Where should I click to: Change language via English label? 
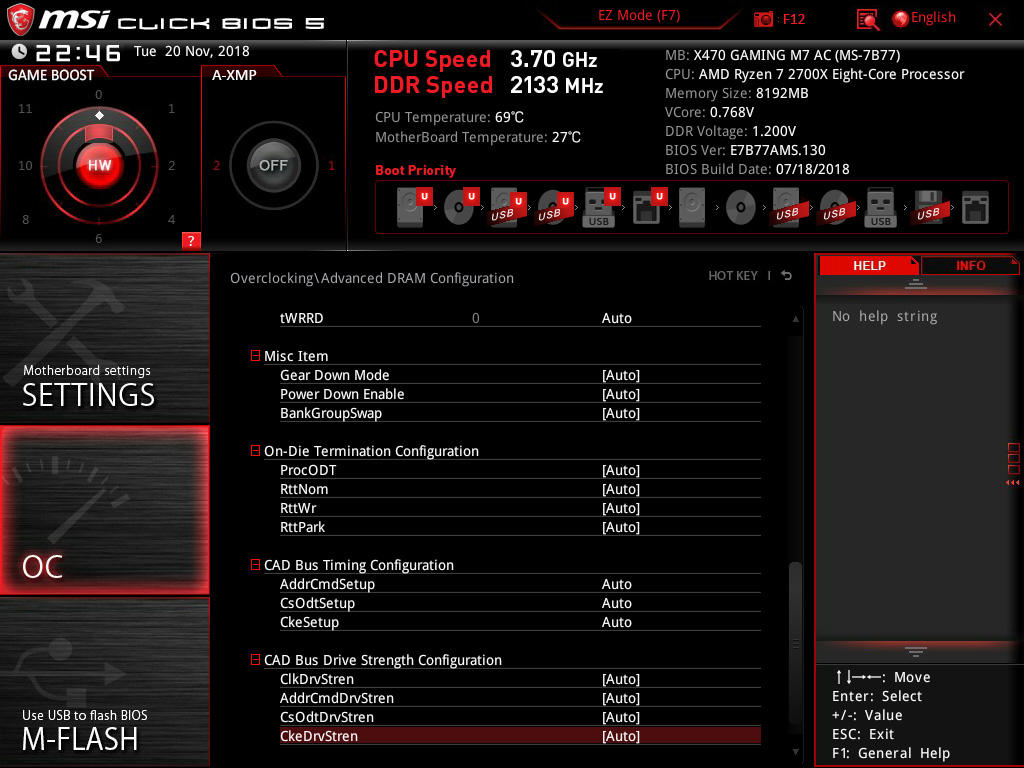[x=933, y=18]
